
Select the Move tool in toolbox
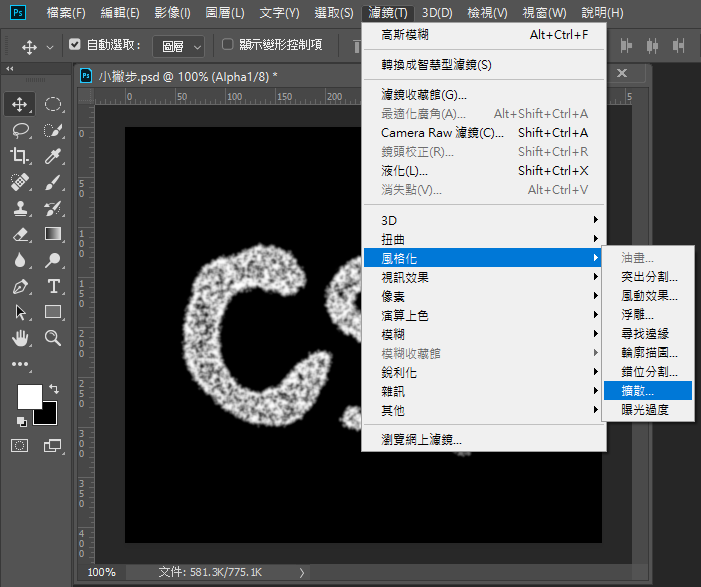[19, 104]
